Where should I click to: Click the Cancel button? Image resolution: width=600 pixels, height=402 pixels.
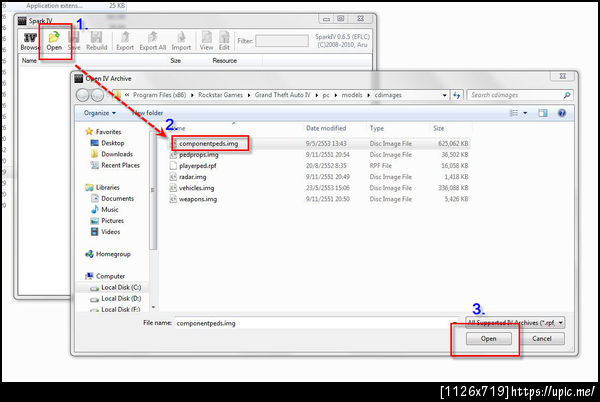coord(542,339)
